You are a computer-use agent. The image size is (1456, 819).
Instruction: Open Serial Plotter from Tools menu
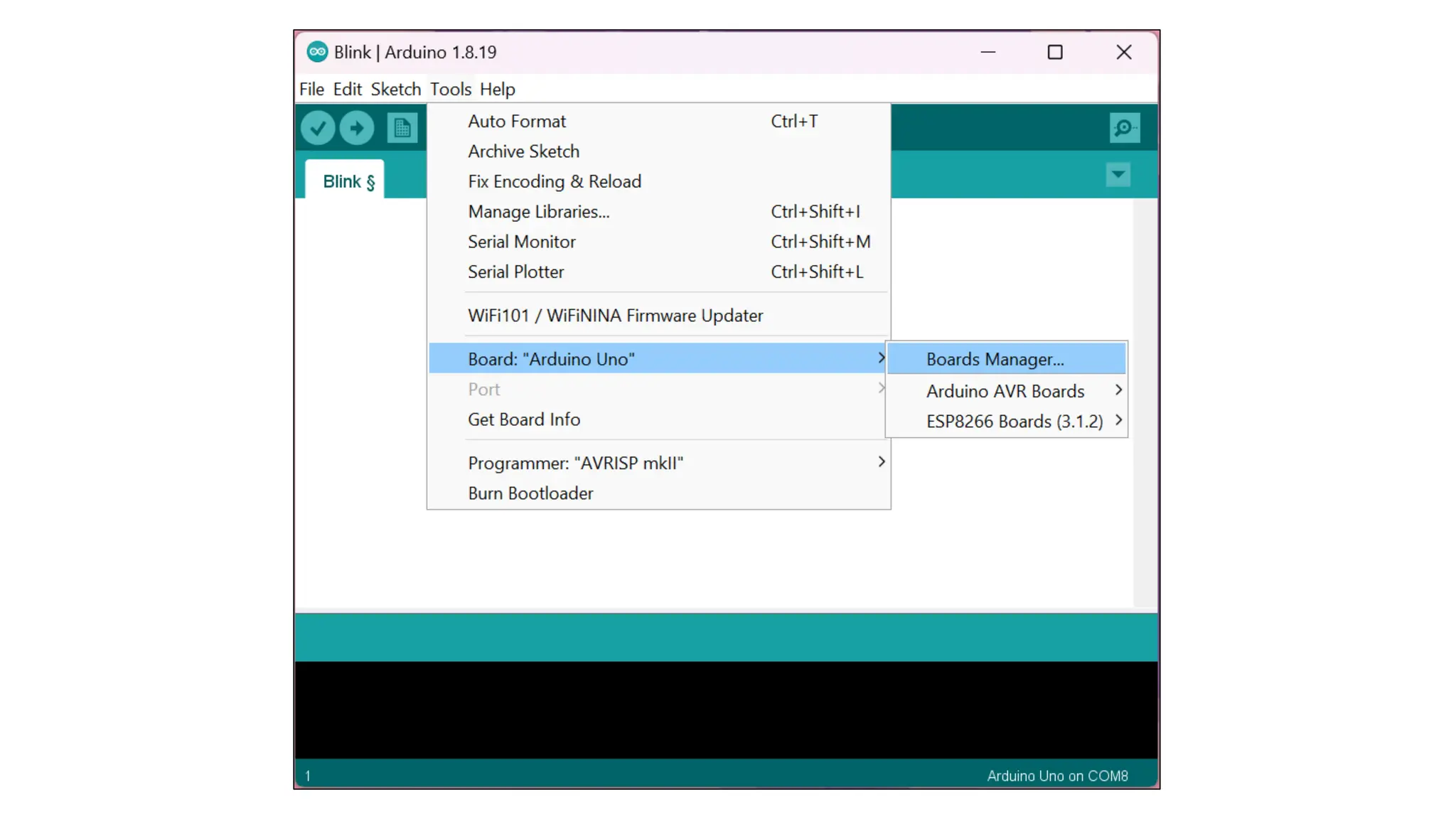click(515, 272)
